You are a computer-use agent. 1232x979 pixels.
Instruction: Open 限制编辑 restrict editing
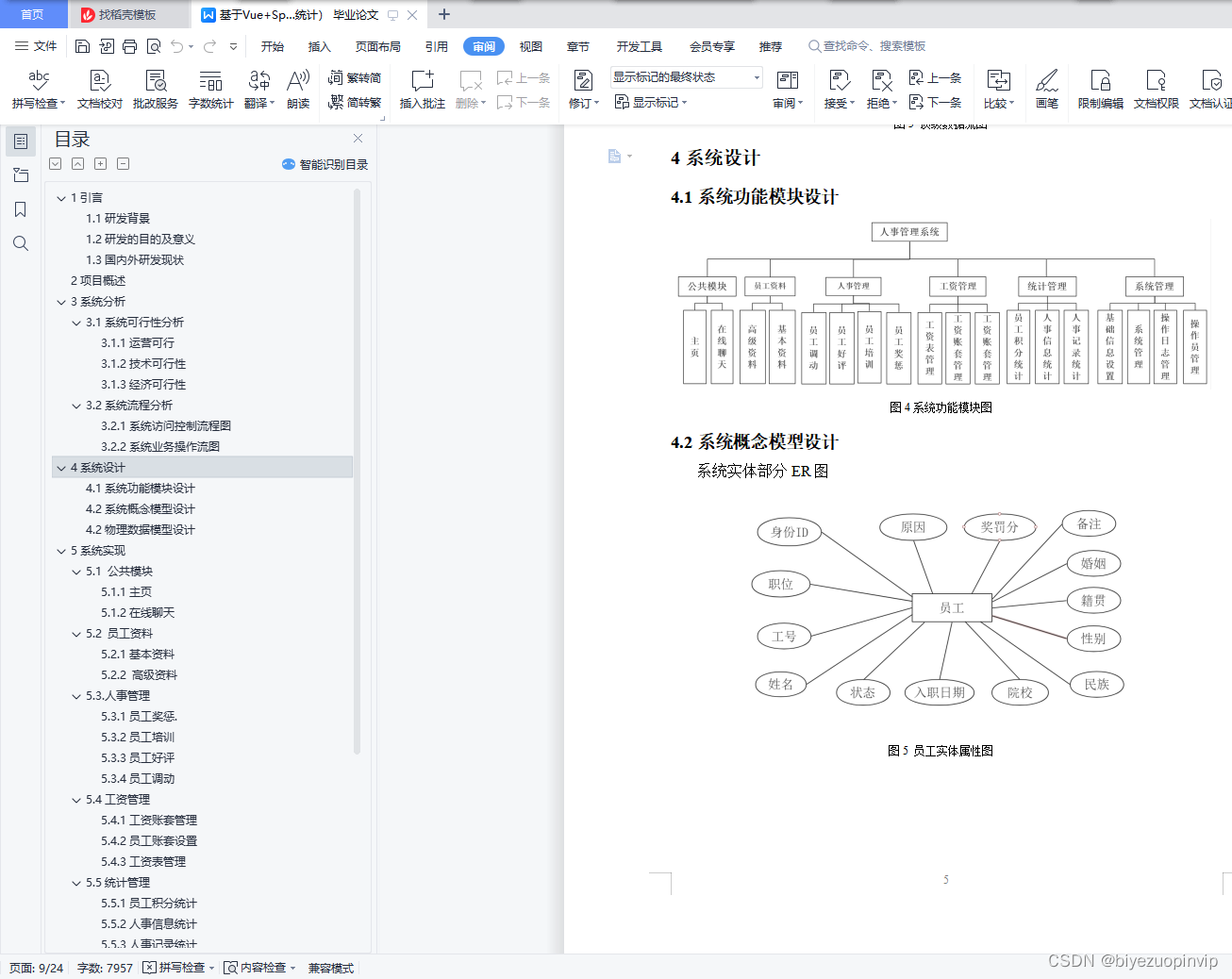tap(1101, 89)
